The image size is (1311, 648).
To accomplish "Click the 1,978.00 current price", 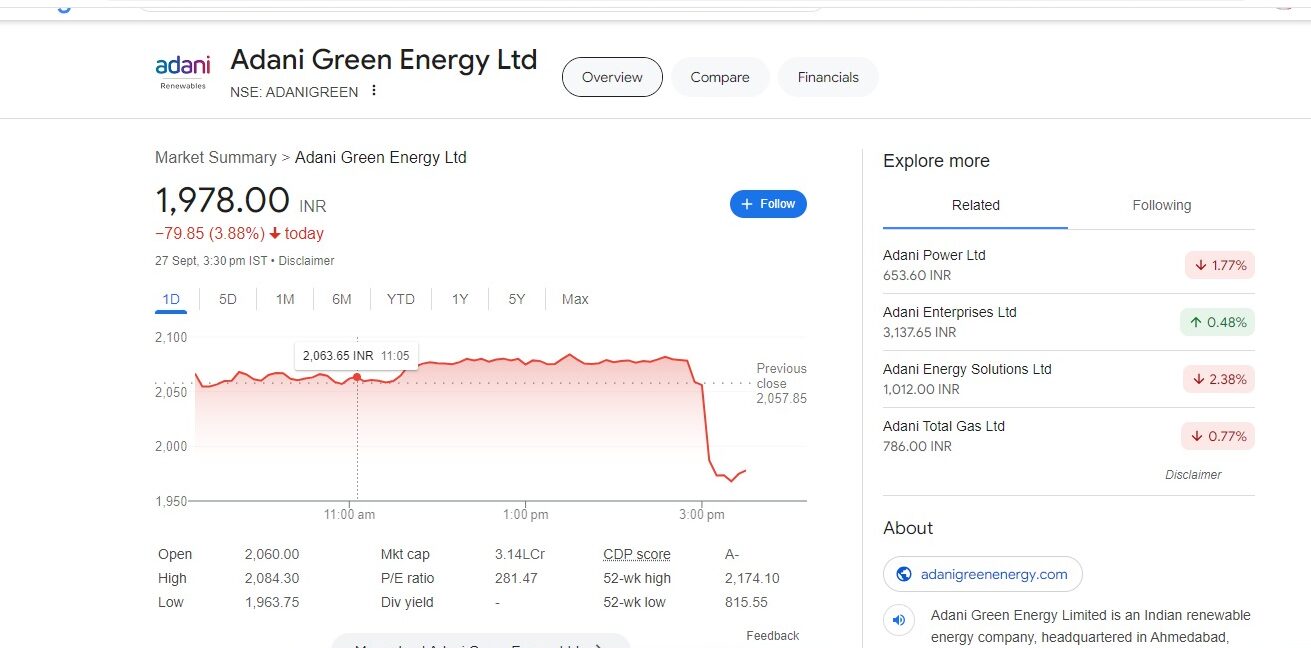I will tap(222, 201).
